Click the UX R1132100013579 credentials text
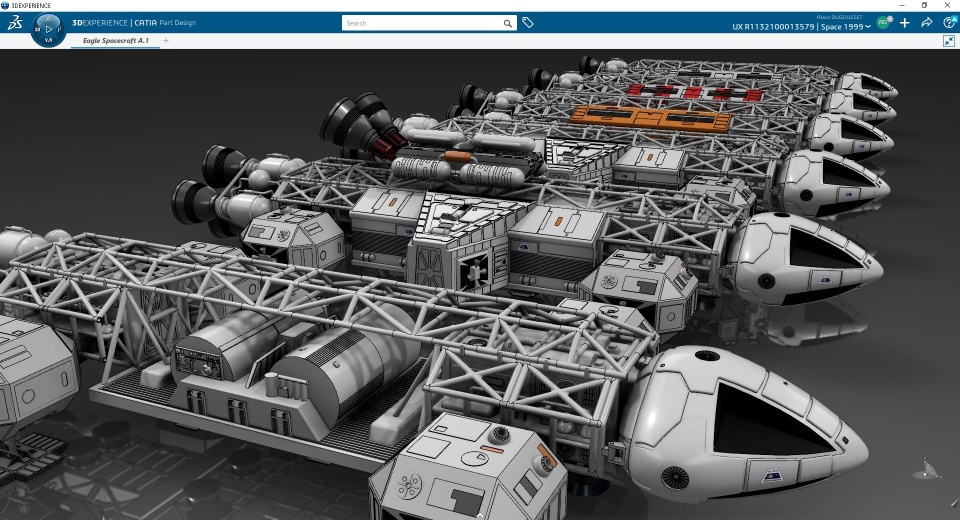Image resolution: width=960 pixels, height=520 pixels. 773,27
